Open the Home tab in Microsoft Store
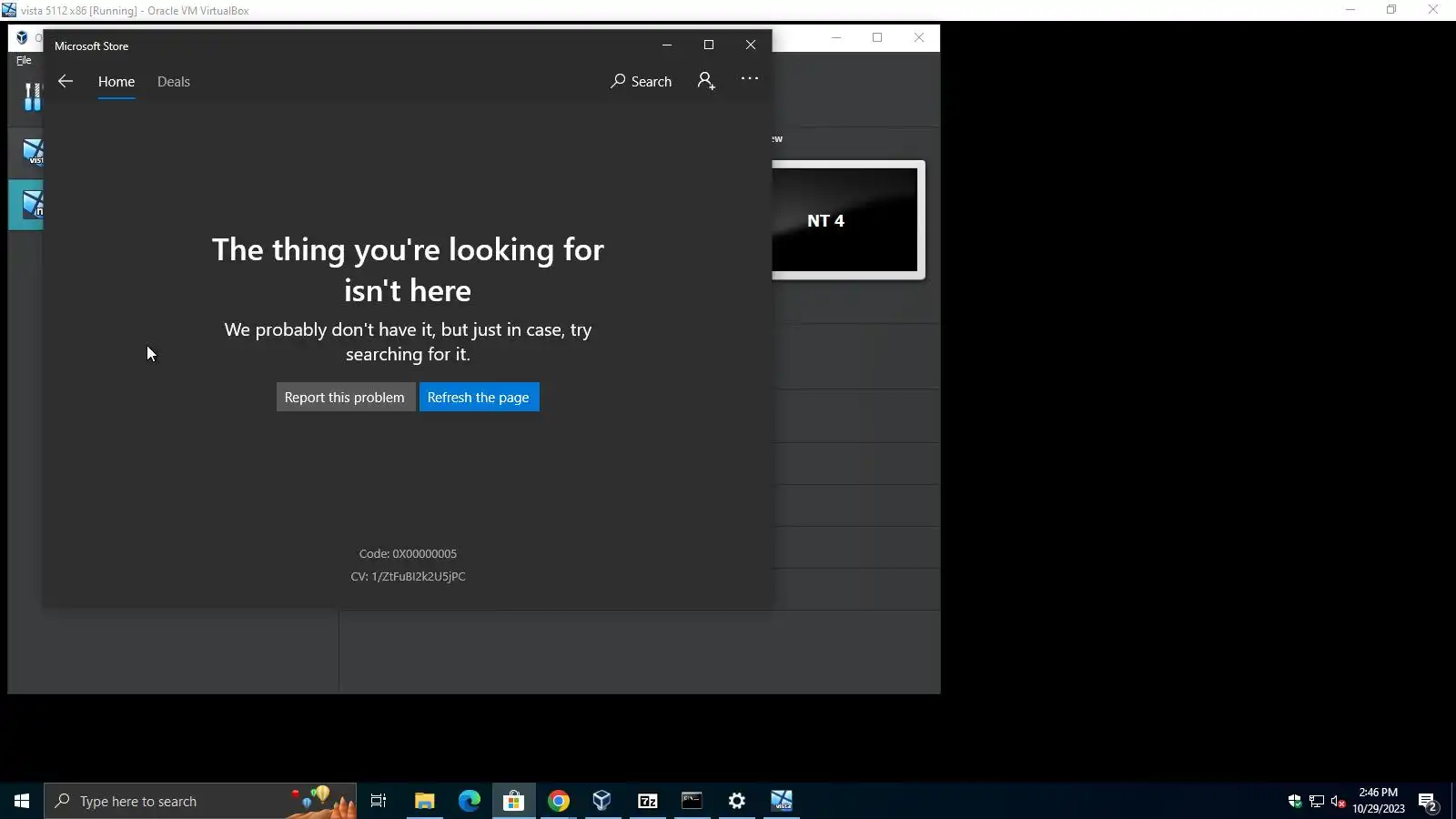 tap(116, 81)
